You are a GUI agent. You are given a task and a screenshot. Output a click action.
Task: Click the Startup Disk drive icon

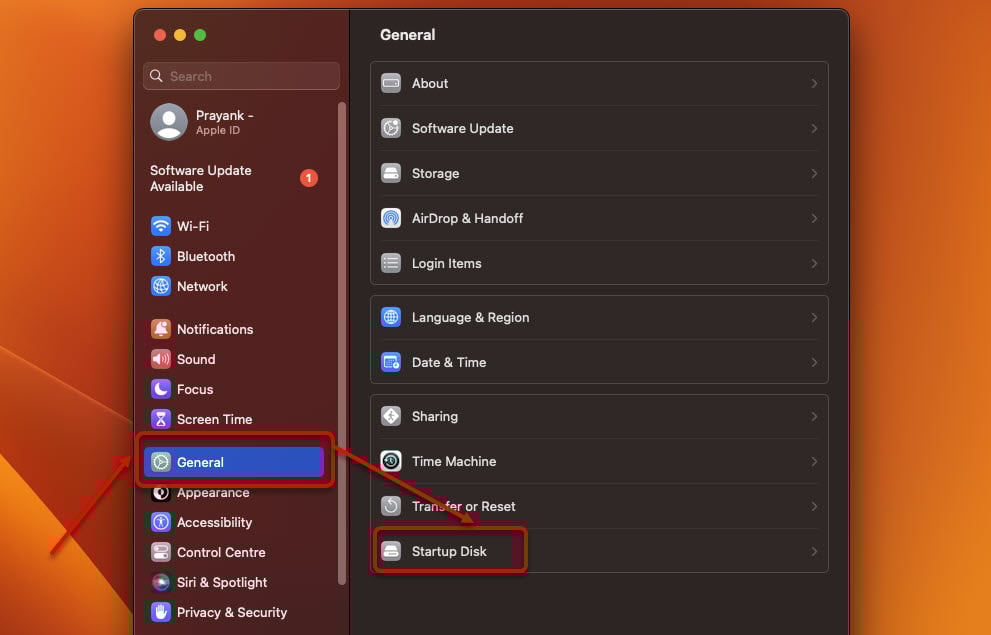391,551
